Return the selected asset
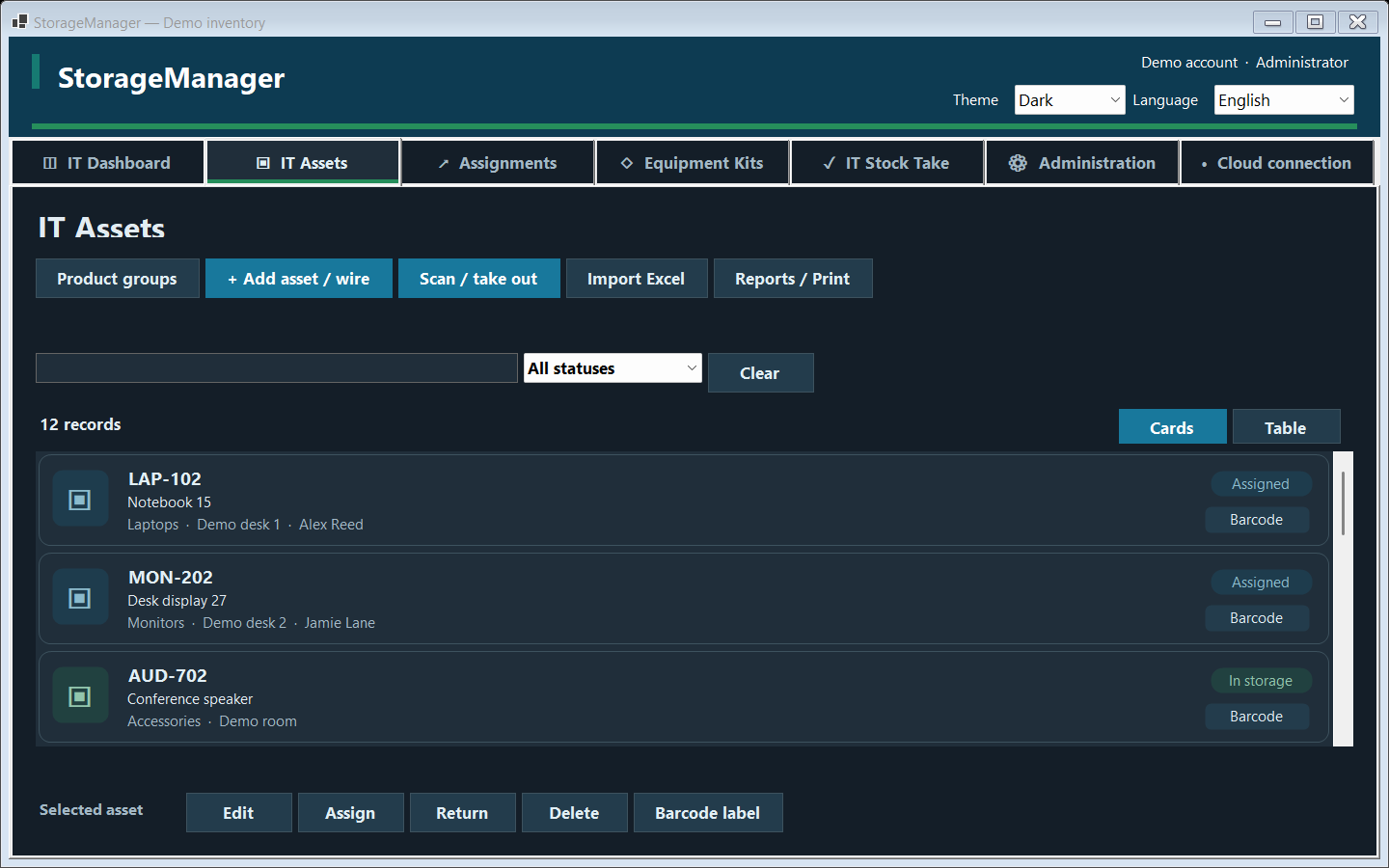This screenshot has width=1389, height=868. [x=463, y=813]
